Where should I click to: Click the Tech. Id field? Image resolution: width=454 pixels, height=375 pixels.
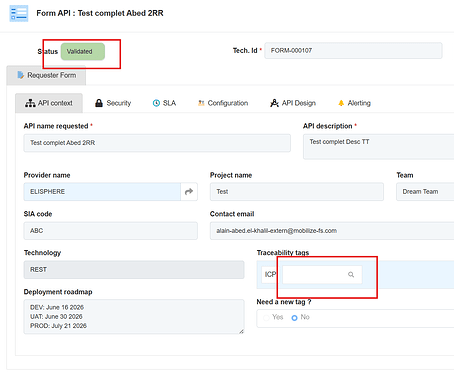pyautogui.click(x=353, y=51)
